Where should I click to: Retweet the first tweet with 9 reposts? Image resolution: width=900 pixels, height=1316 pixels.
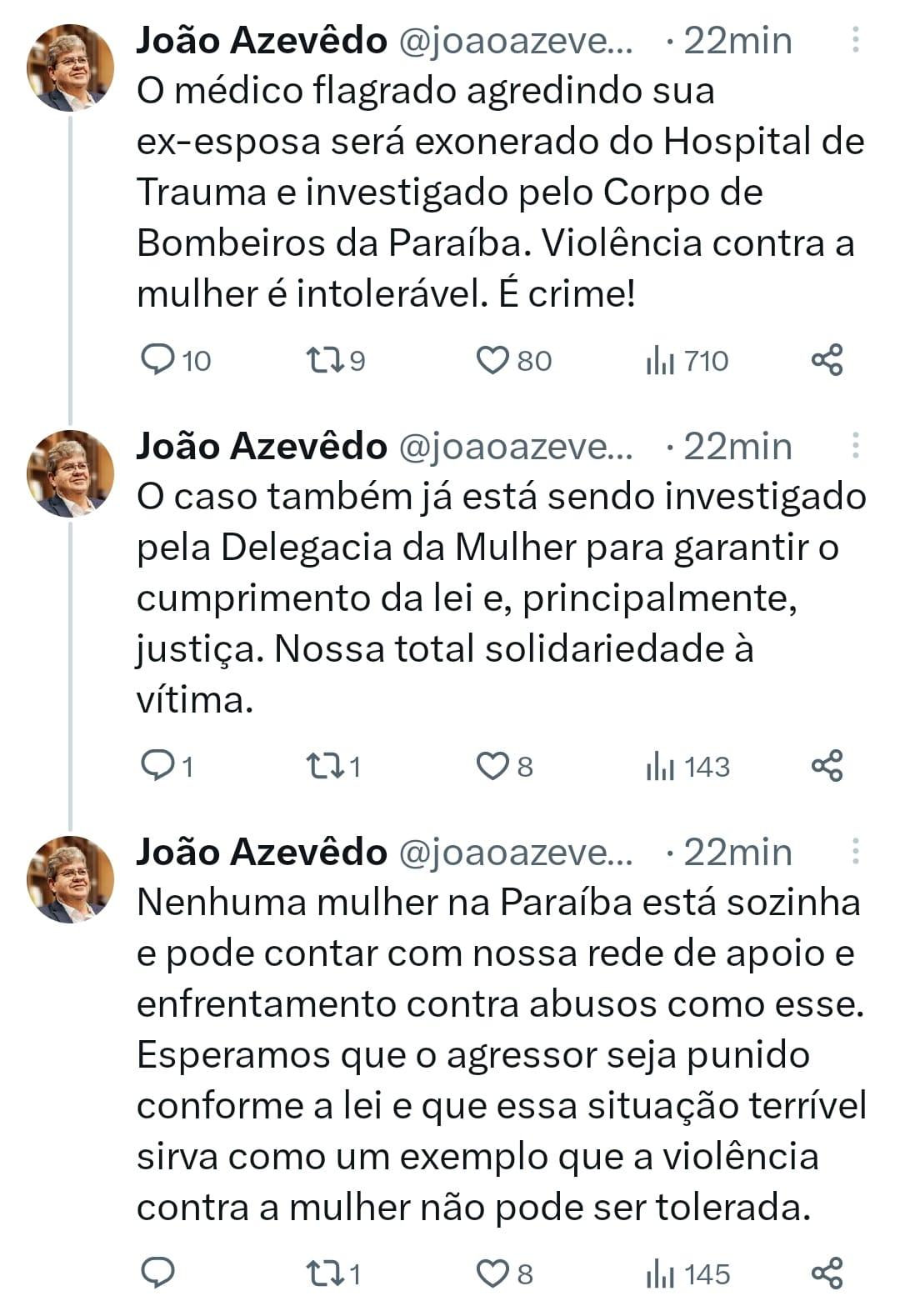click(322, 360)
